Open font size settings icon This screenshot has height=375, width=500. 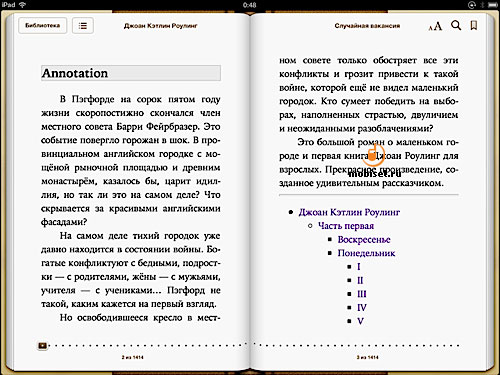[x=435, y=26]
